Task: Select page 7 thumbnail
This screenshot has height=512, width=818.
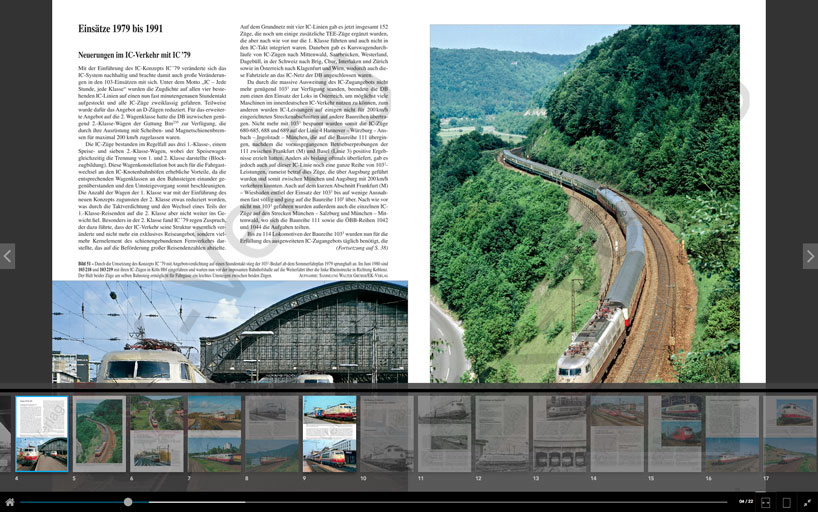Action: [x=214, y=433]
